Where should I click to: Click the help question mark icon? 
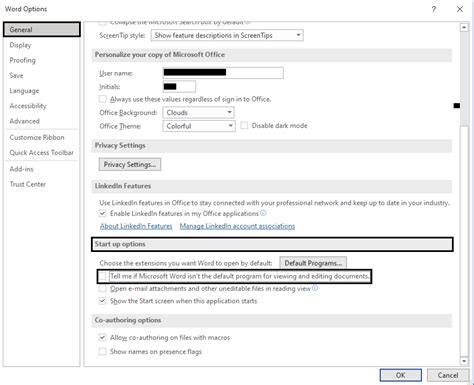[434, 9]
